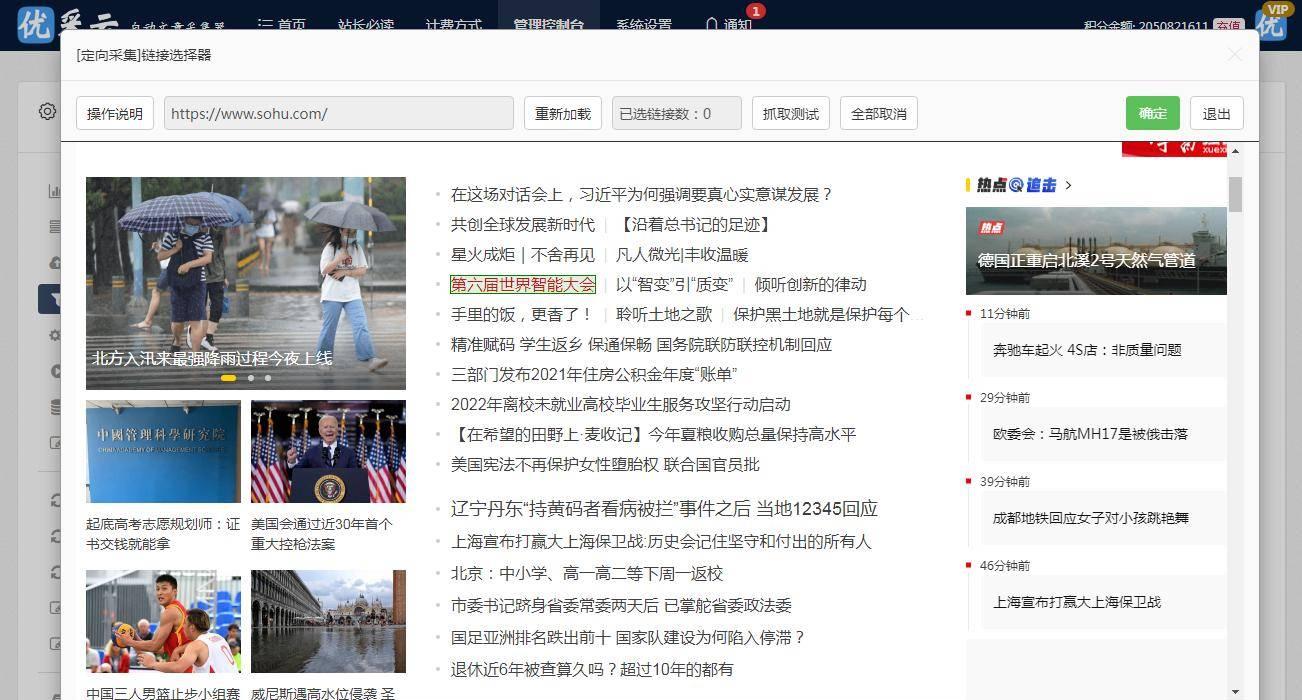
Task: Click the 中国管理科学研究院 building thumbnail
Action: (x=163, y=451)
